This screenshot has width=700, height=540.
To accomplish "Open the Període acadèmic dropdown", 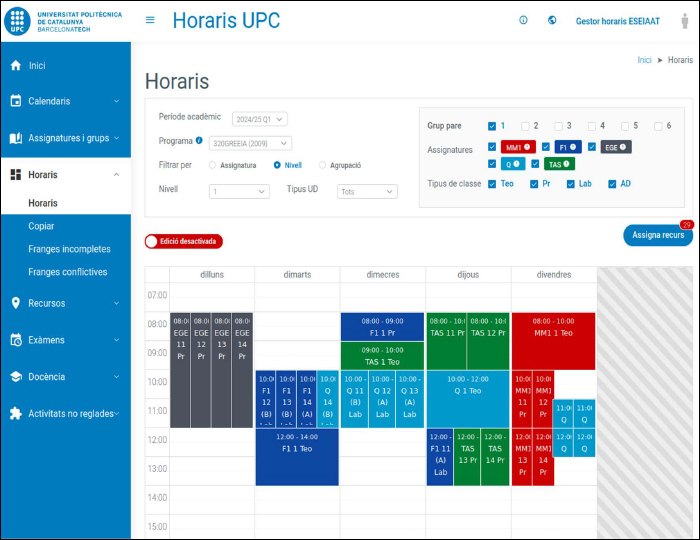I will (x=260, y=118).
